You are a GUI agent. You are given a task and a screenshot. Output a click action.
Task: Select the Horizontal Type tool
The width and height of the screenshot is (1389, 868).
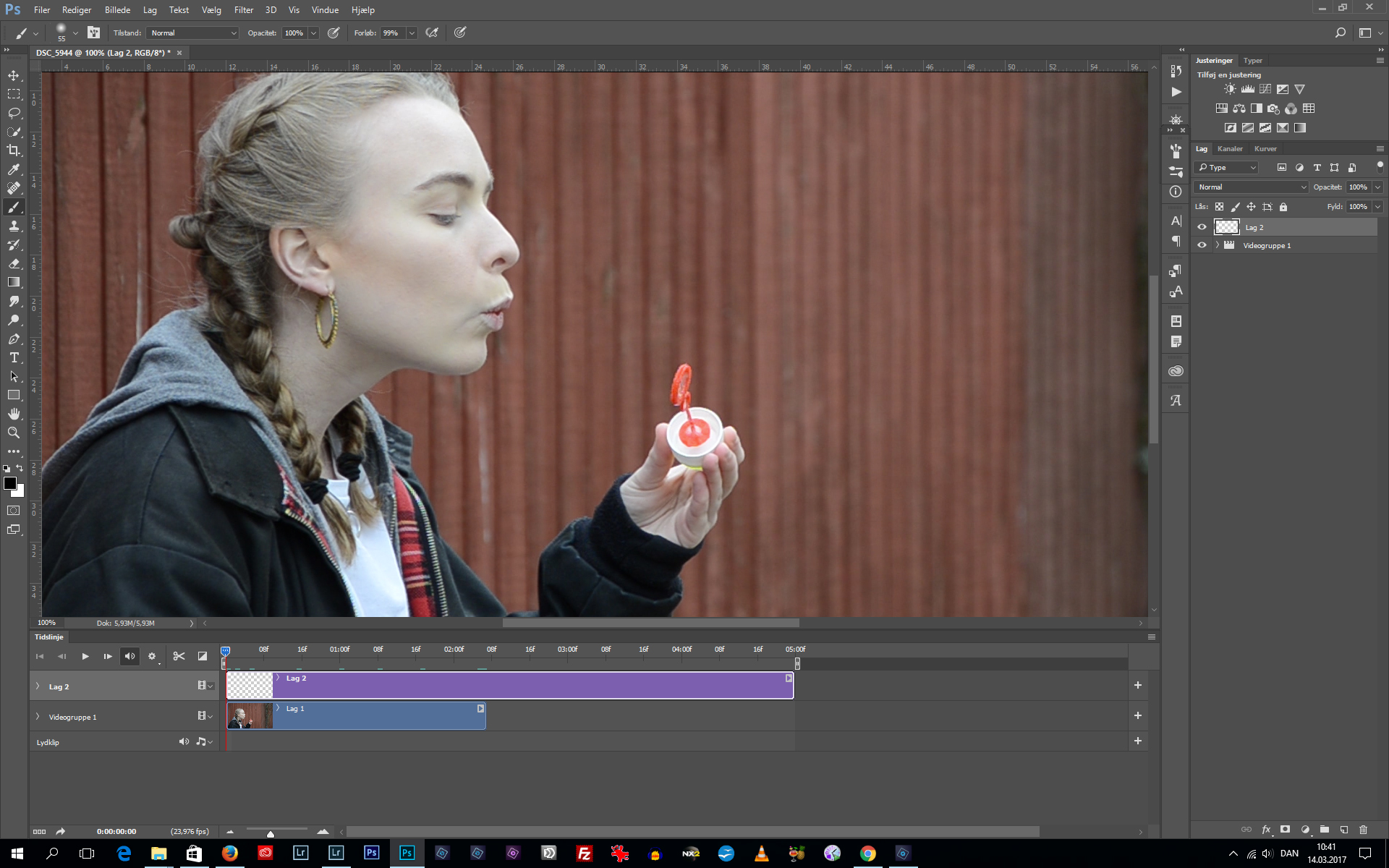[x=14, y=357]
